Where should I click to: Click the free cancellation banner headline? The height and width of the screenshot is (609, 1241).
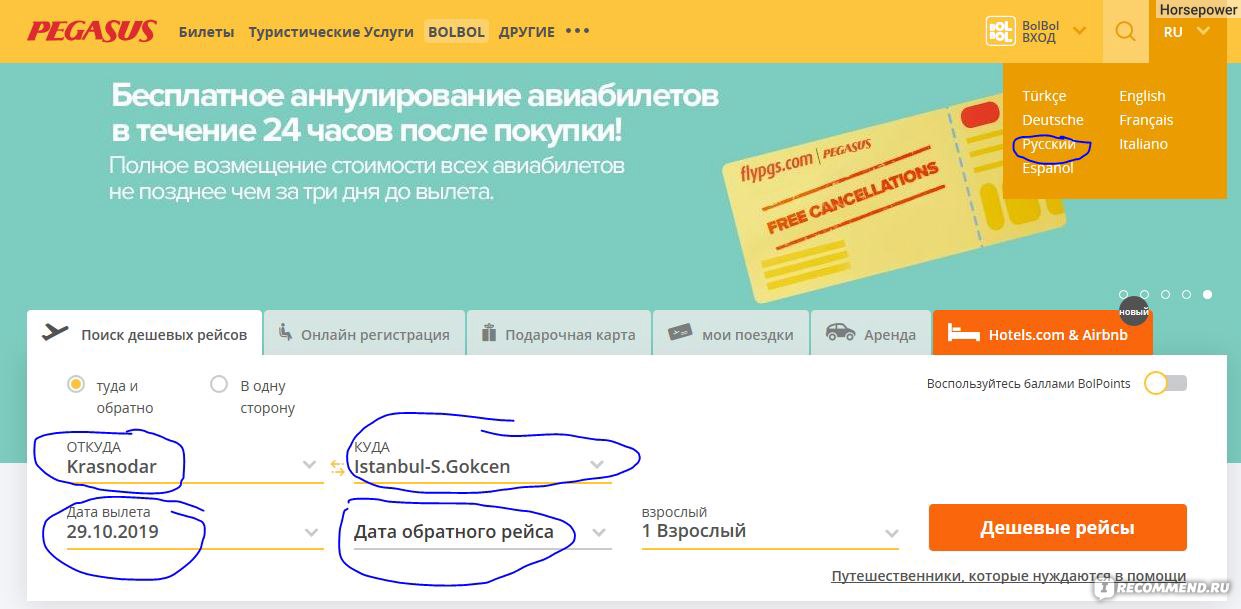pos(414,112)
